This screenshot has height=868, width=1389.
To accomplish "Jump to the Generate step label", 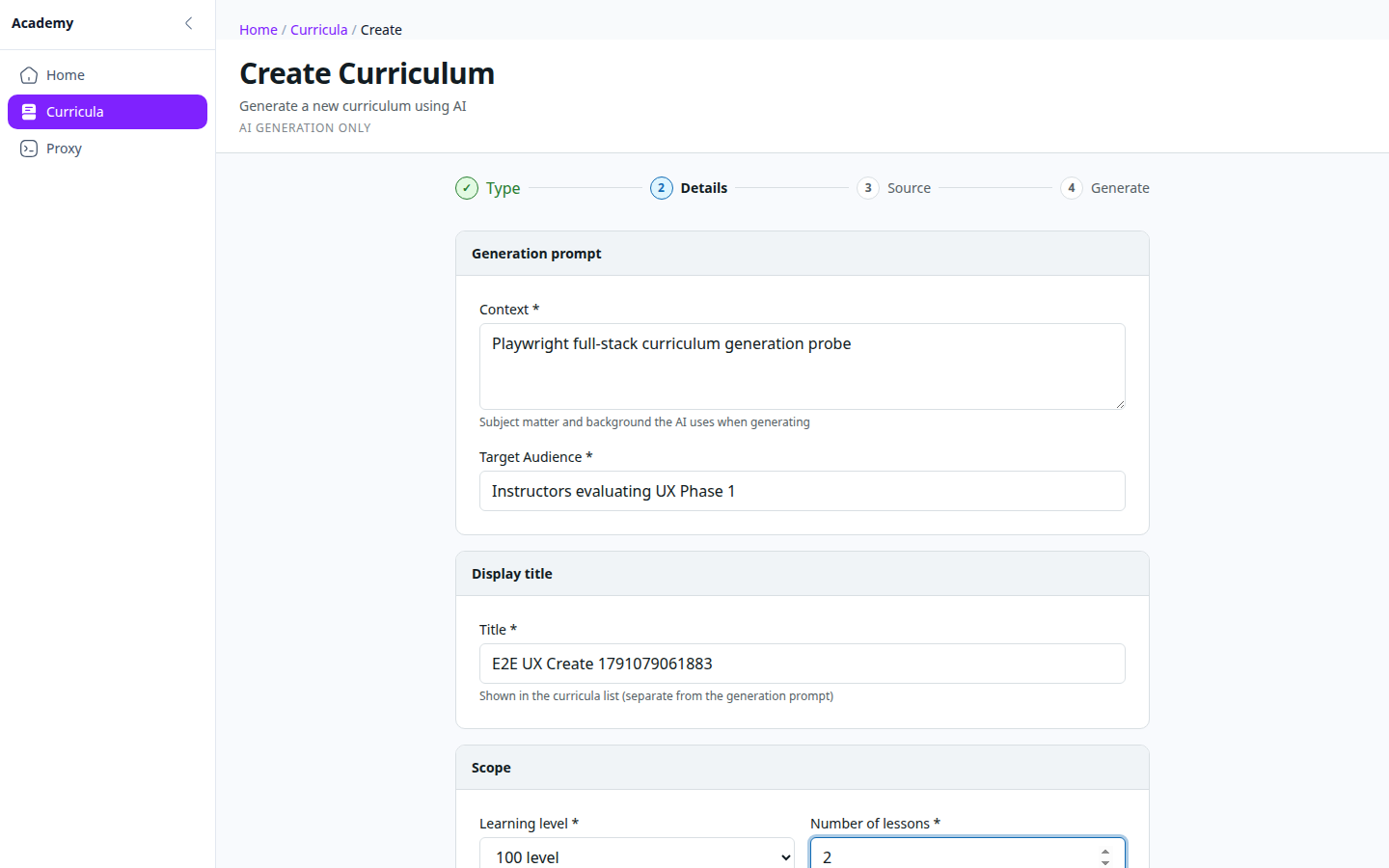I will pos(1120,188).
